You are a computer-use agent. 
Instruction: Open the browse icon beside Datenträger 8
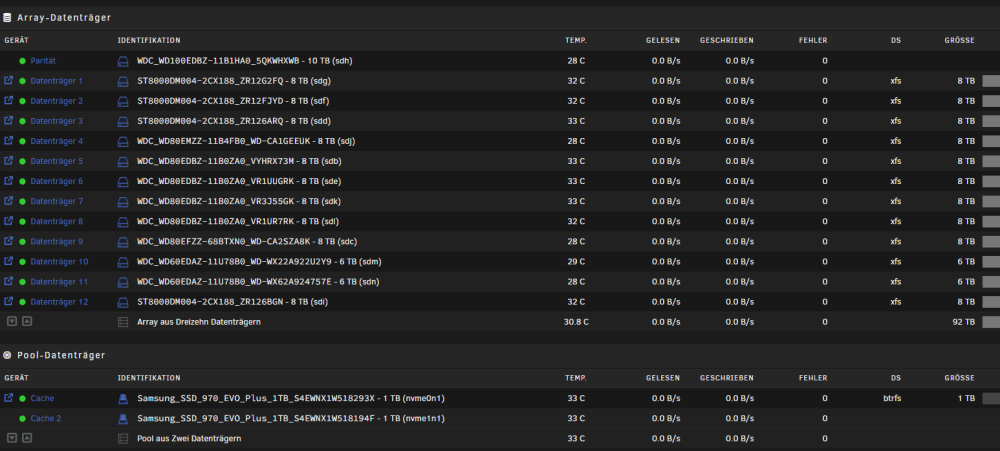8,221
